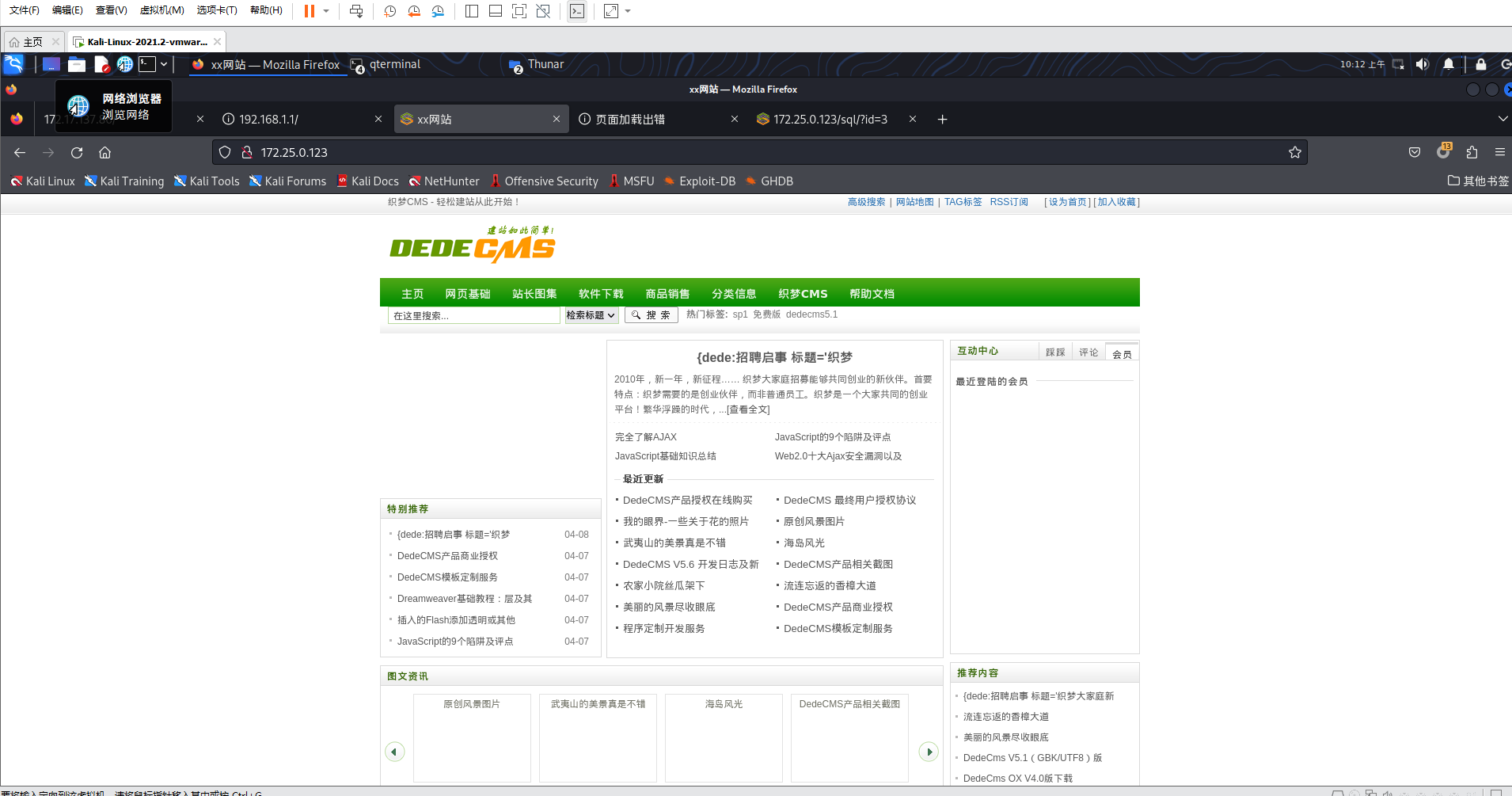Go back with the Firefox back arrow

20,152
